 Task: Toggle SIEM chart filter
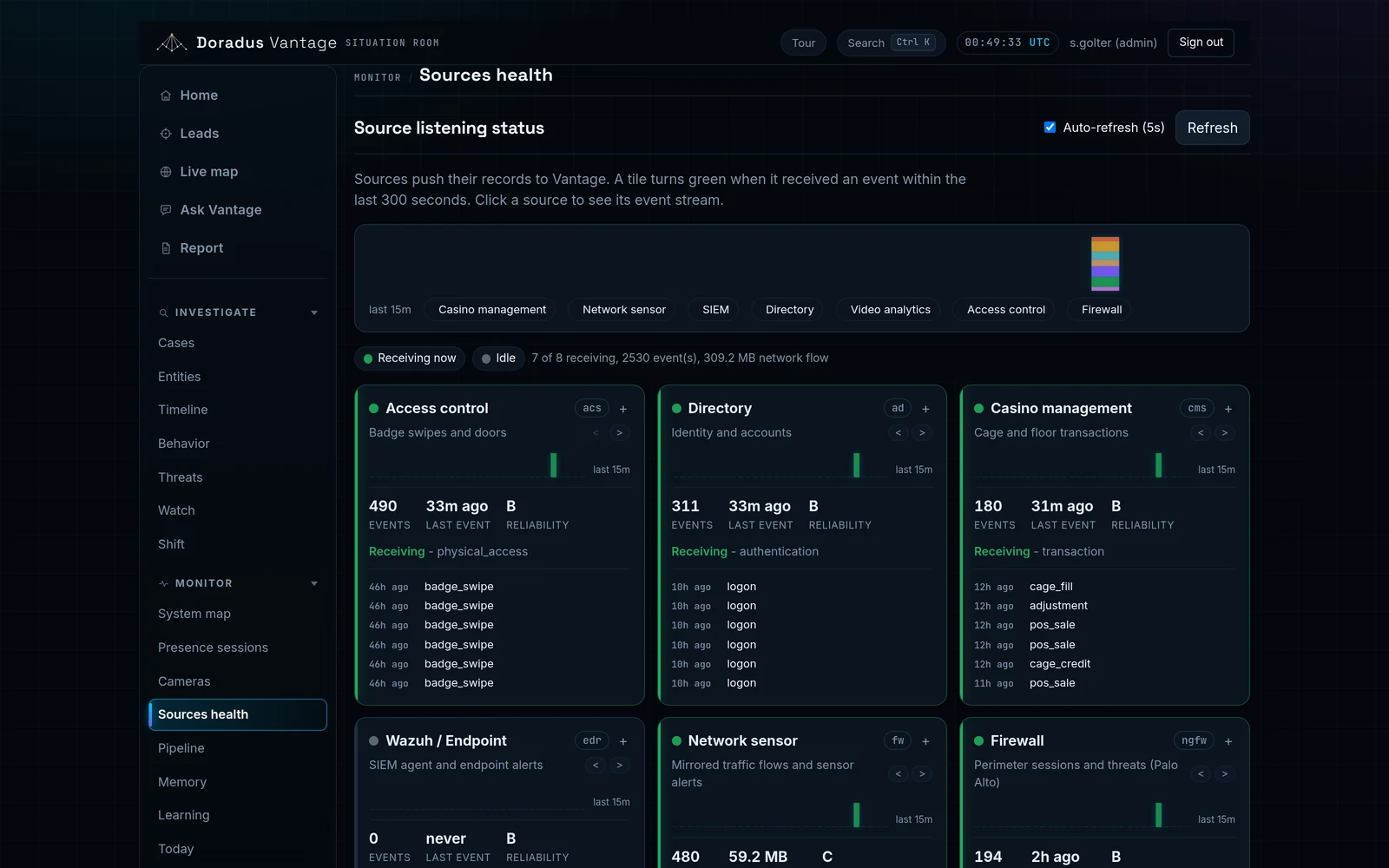(715, 310)
